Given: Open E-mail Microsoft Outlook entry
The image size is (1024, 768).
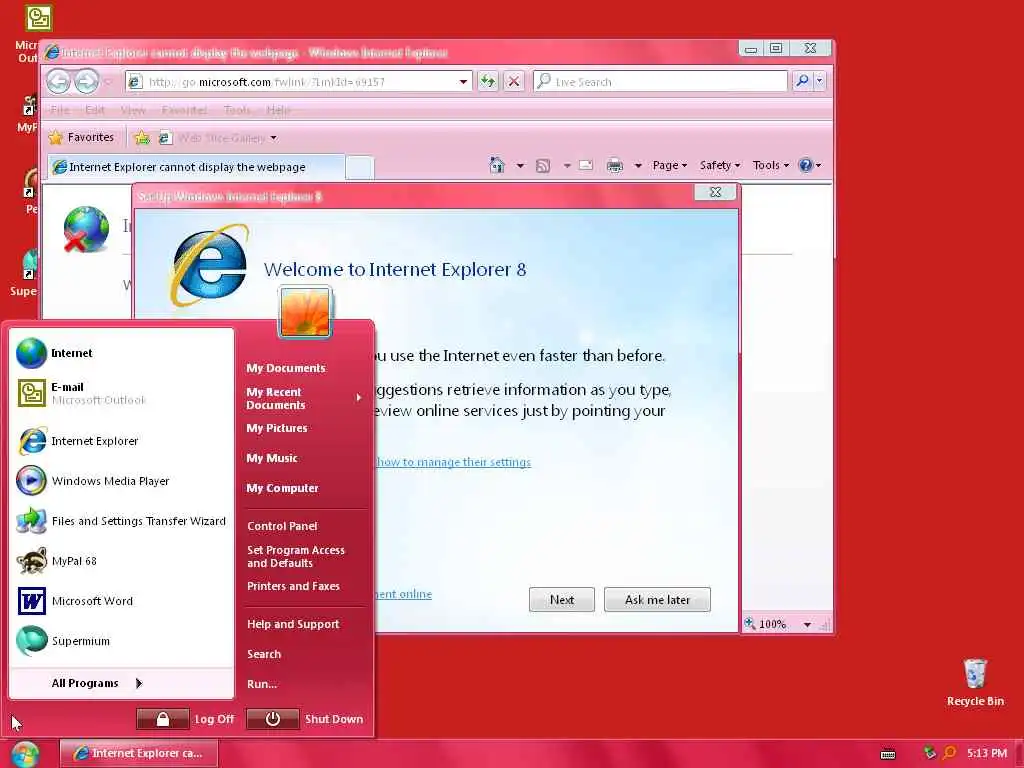Looking at the screenshot, I should pos(122,393).
